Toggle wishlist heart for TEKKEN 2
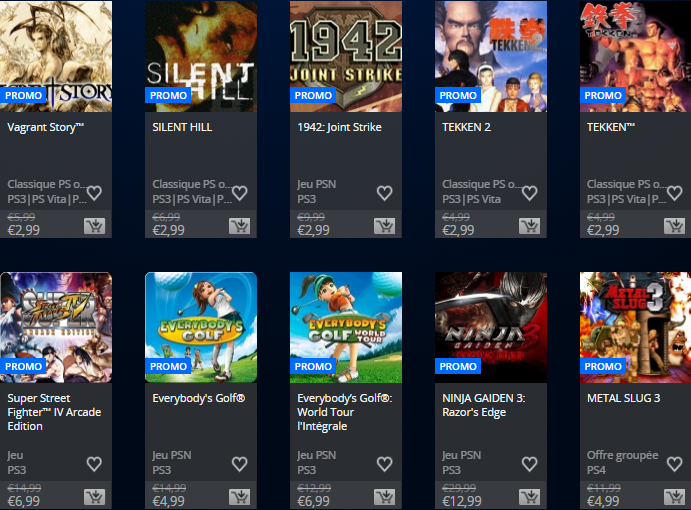This screenshot has width=691, height=510. (x=529, y=193)
